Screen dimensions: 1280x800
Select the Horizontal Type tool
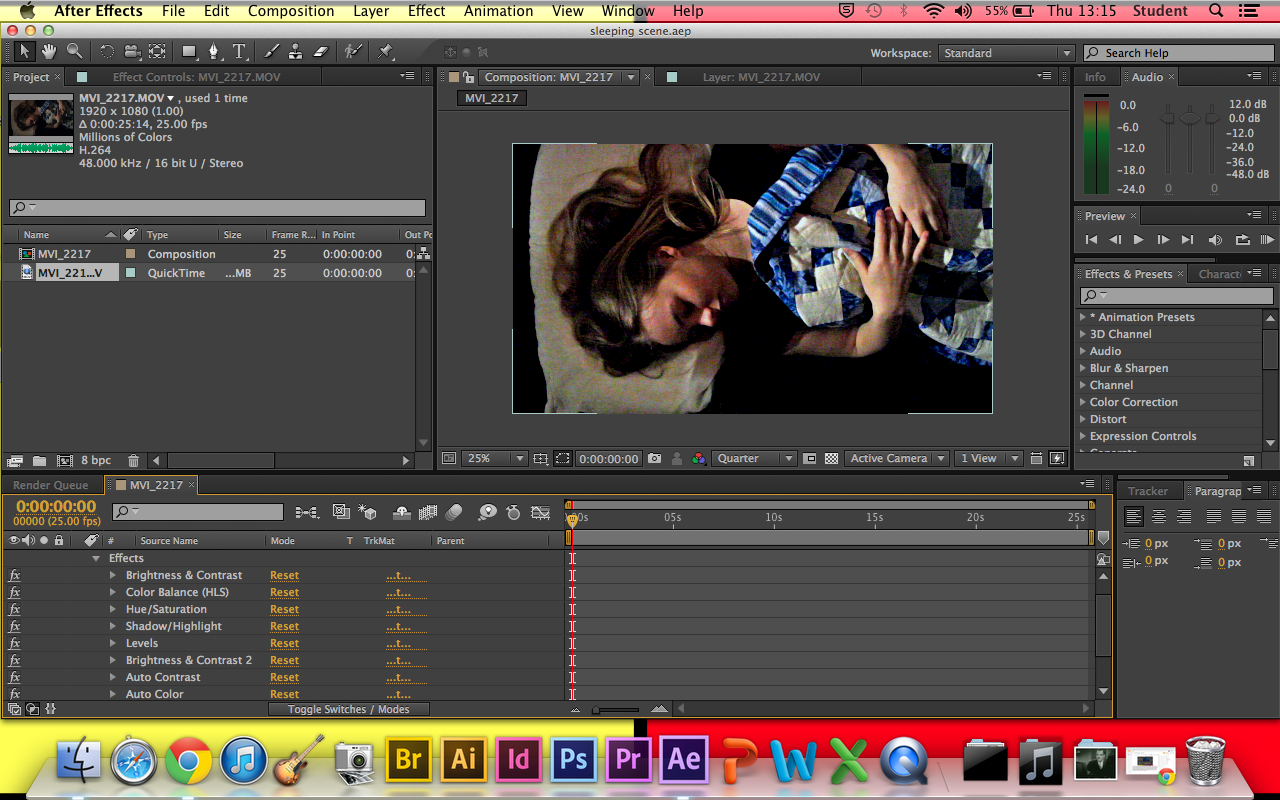coord(240,51)
